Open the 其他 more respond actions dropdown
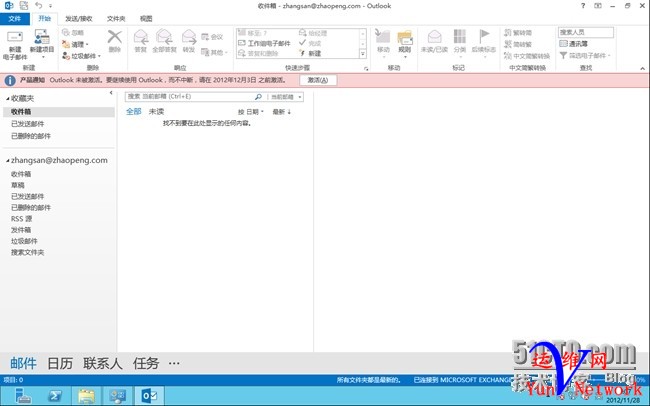The width and height of the screenshot is (650, 406). [214, 52]
